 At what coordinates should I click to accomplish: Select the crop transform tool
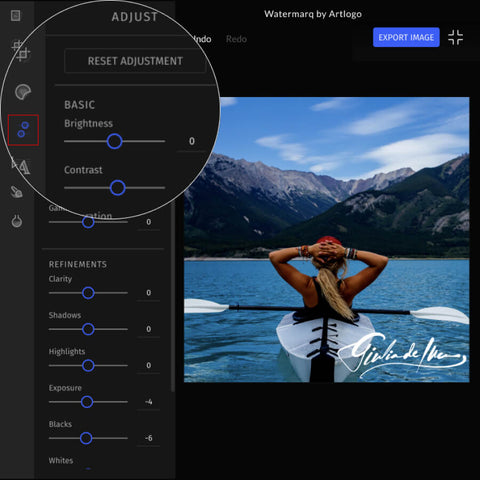pos(21,51)
